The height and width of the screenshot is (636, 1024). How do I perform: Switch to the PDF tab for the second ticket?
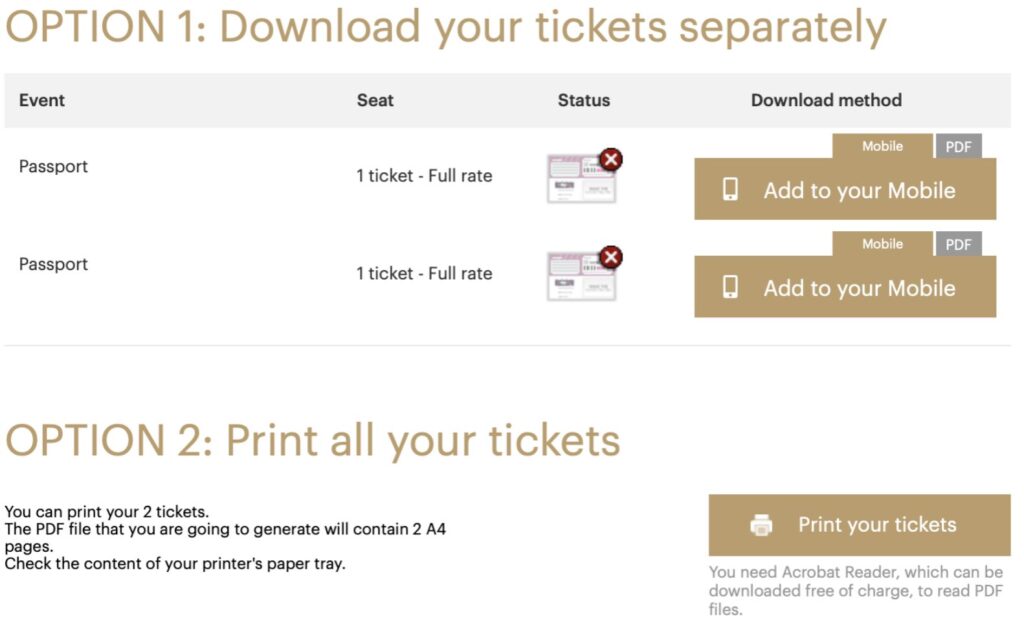[x=958, y=244]
